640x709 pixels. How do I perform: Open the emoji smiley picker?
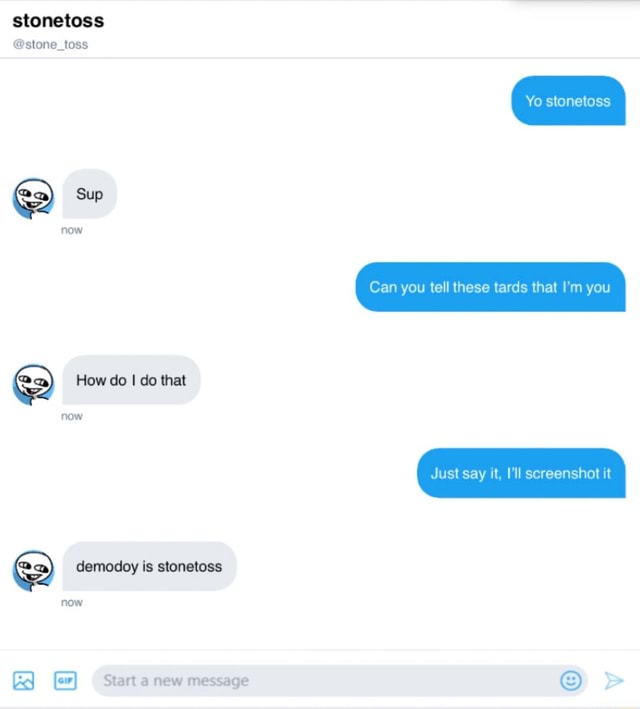(571, 680)
